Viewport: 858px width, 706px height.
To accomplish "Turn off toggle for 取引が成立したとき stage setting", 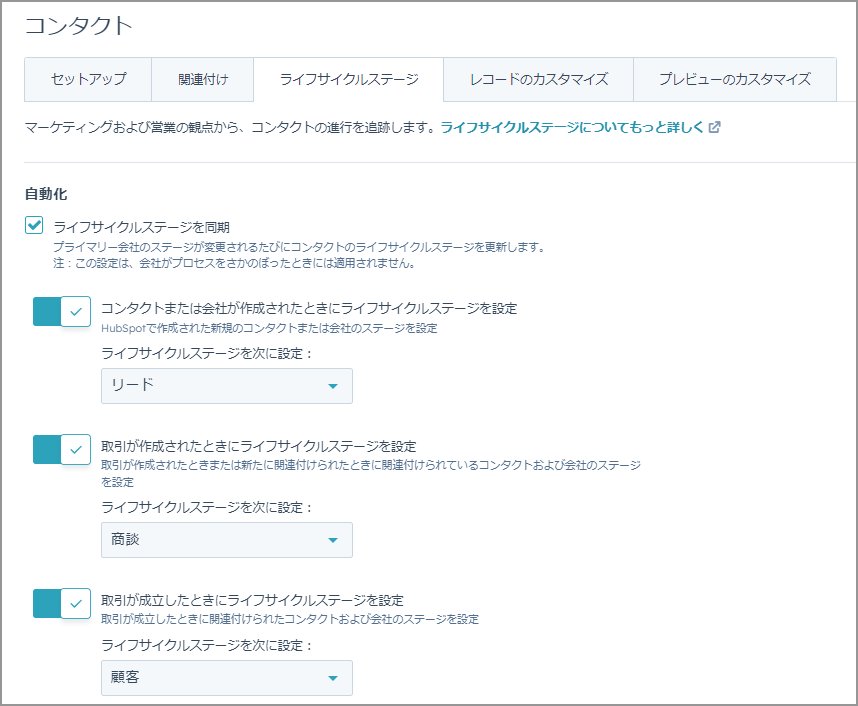I will (x=62, y=603).
